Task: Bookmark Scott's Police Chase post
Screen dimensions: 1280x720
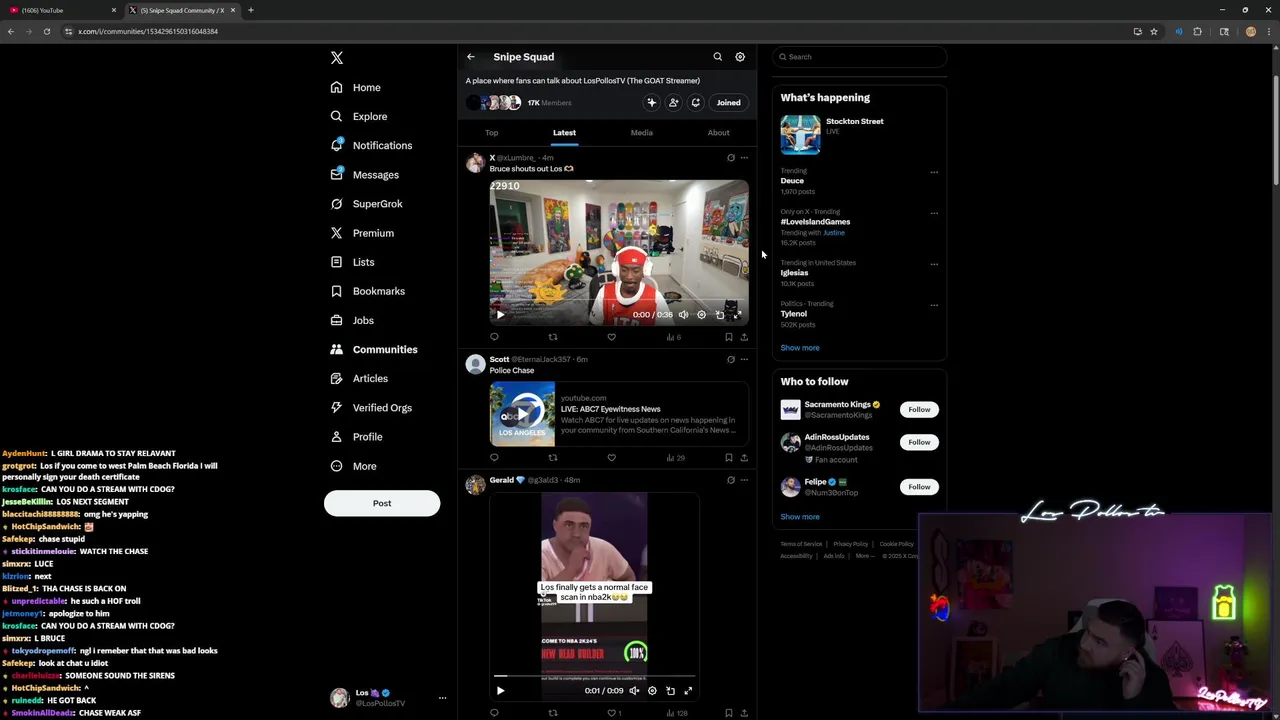Action: click(x=729, y=458)
